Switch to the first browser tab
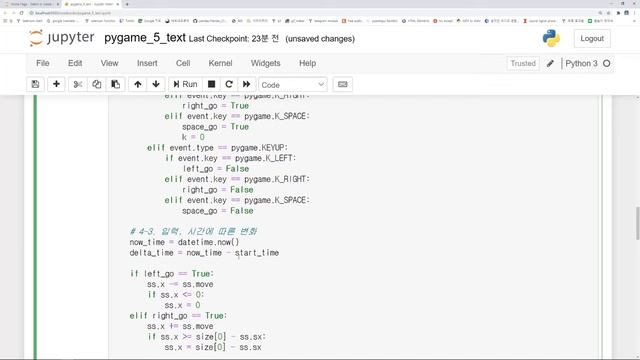Image resolution: width=640 pixels, height=360 pixels. pyautogui.click(x=31, y=4)
